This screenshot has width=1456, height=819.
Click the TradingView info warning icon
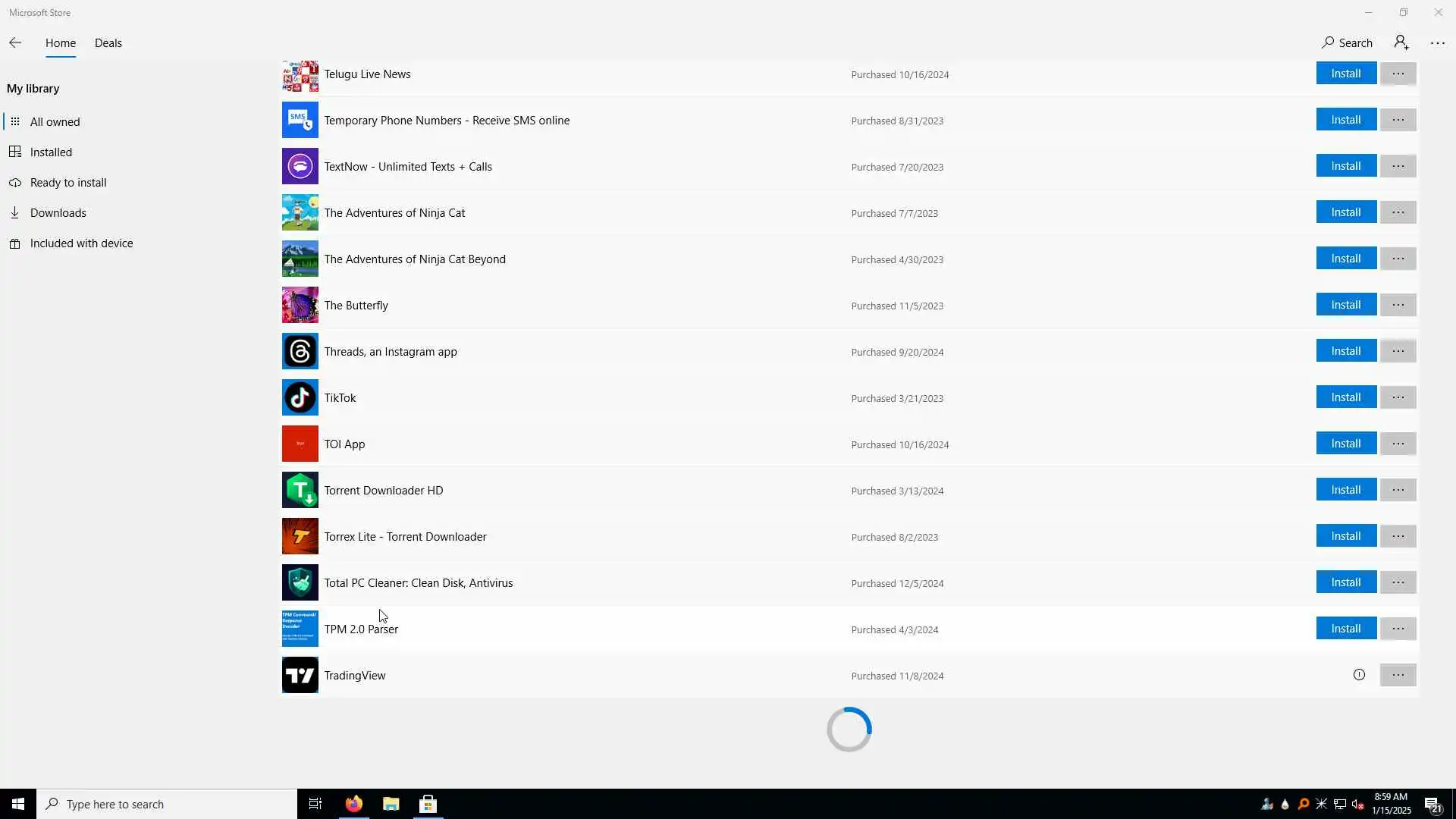(x=1359, y=675)
